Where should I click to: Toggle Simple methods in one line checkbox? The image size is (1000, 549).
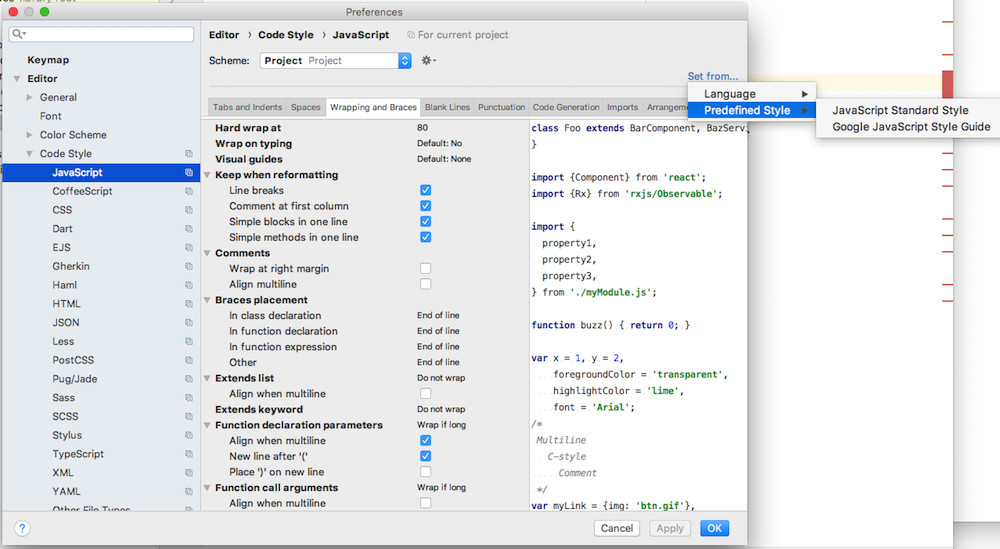point(425,237)
